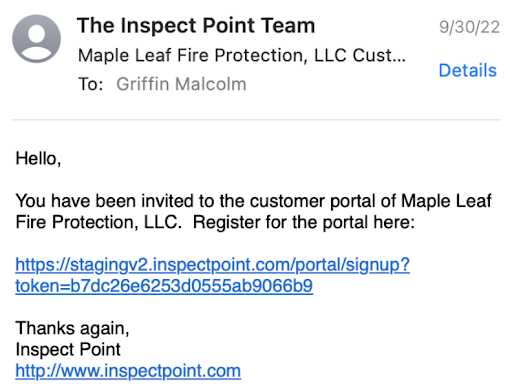Click the To: label
512x390 pixels.
pos(91,84)
